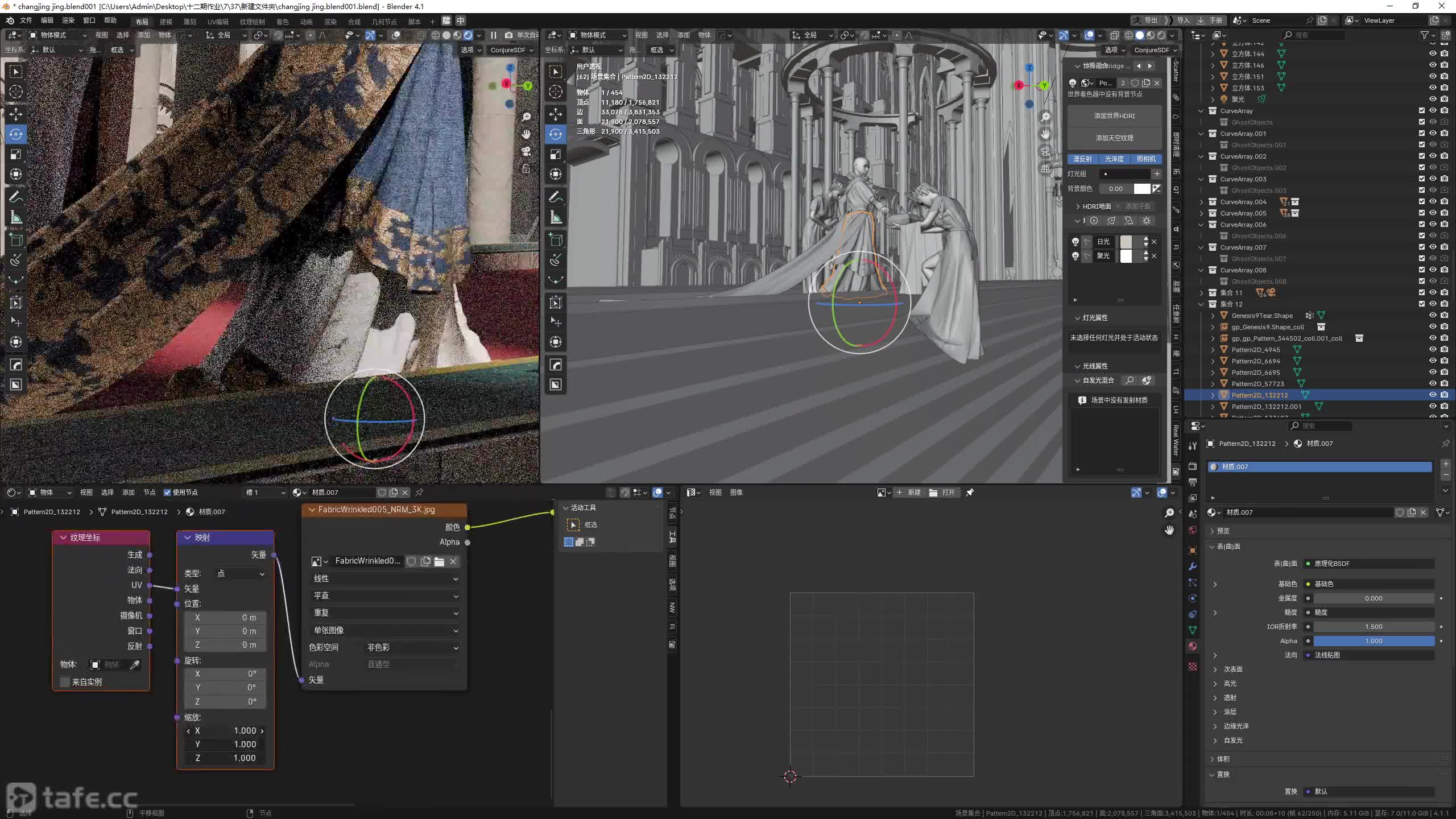Click the 添加世界HDRI button
1456x819 pixels.
tap(1114, 116)
